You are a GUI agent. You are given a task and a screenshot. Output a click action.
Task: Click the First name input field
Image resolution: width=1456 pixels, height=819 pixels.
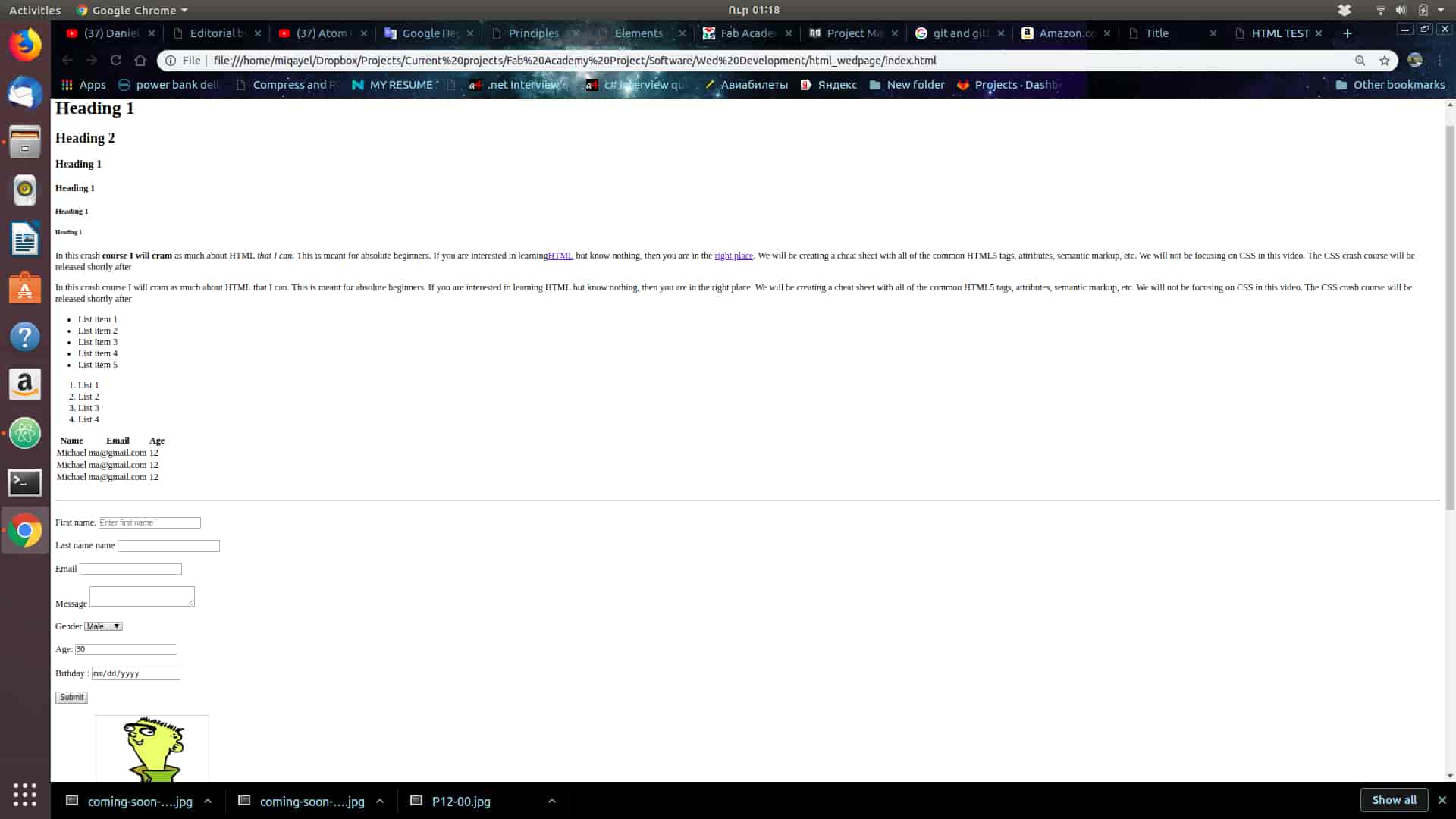(149, 522)
